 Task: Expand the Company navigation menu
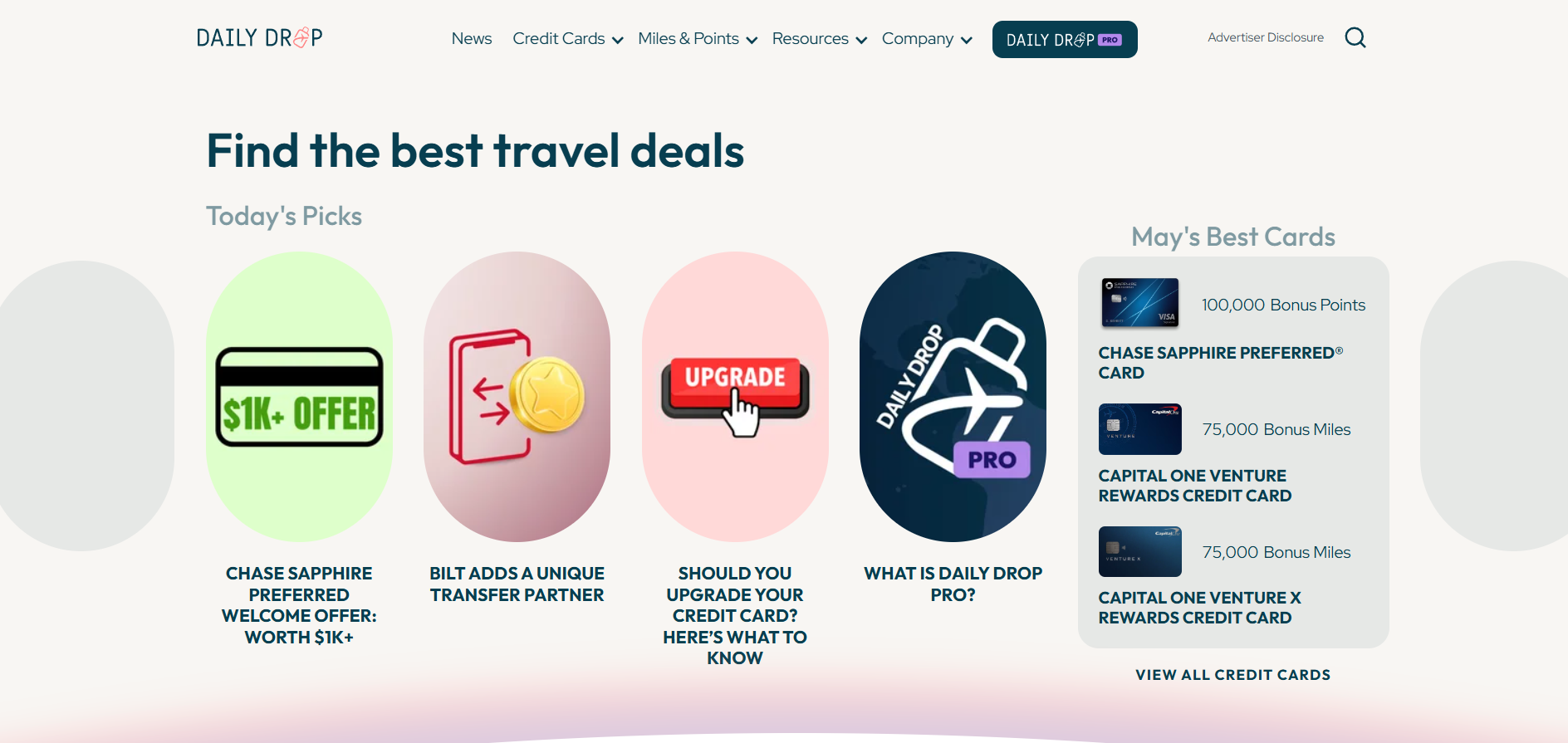pos(927,39)
